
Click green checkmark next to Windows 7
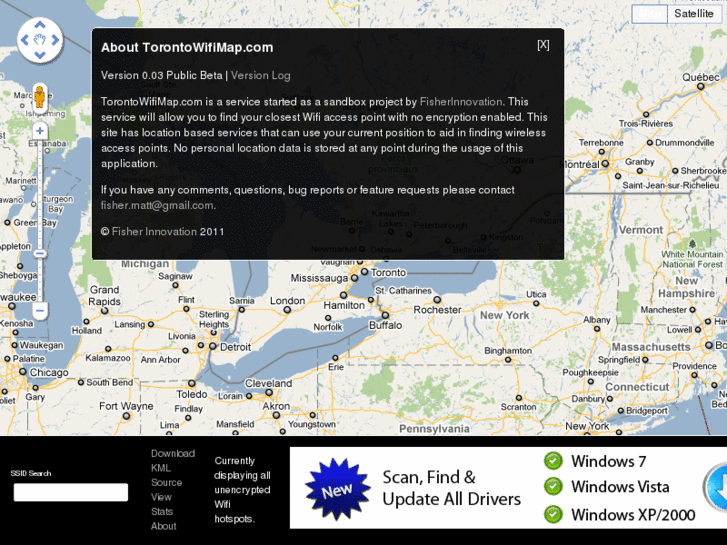point(553,461)
